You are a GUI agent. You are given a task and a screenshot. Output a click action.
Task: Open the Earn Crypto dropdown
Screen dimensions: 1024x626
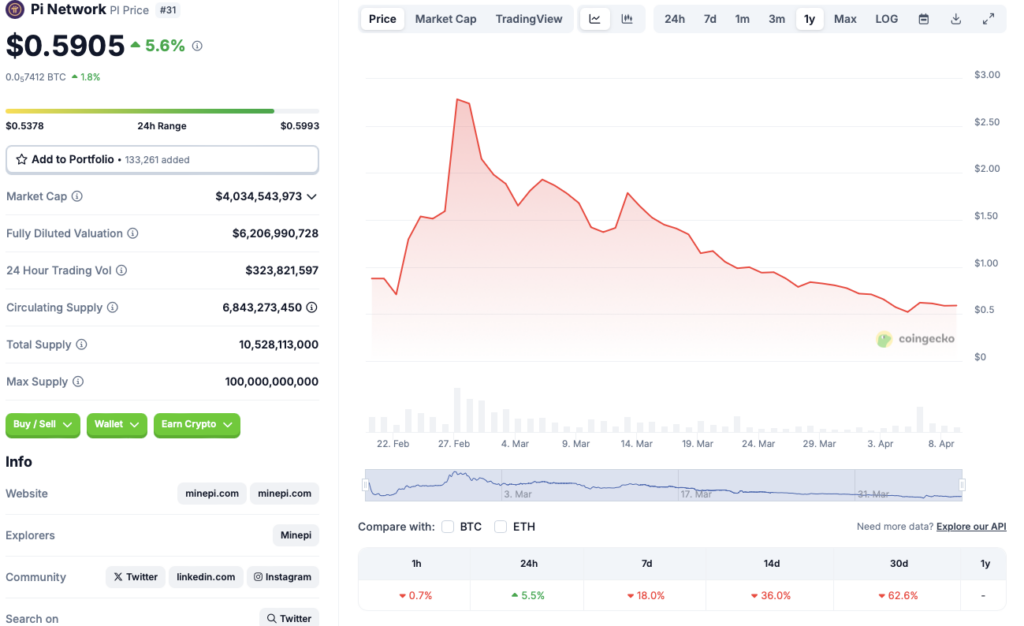coord(197,425)
